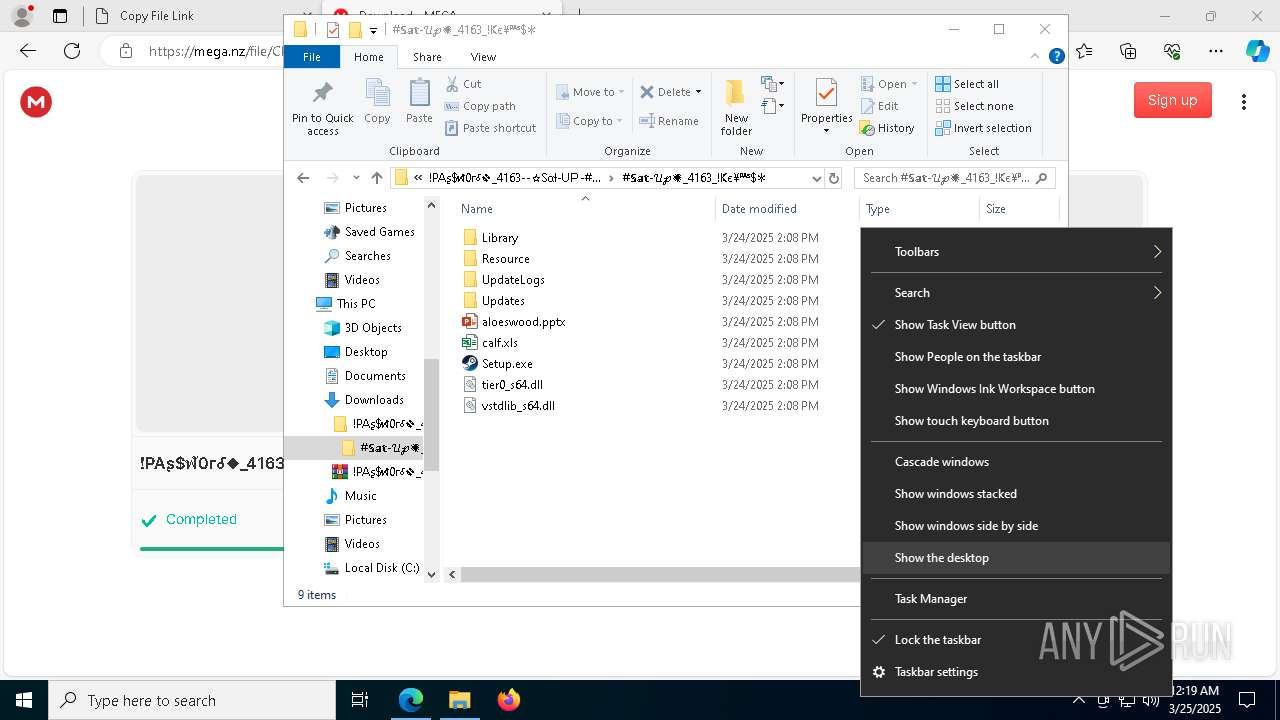The height and width of the screenshot is (720, 1280).
Task: Collapse the ribbon with chevron
Action: [x=1035, y=57]
